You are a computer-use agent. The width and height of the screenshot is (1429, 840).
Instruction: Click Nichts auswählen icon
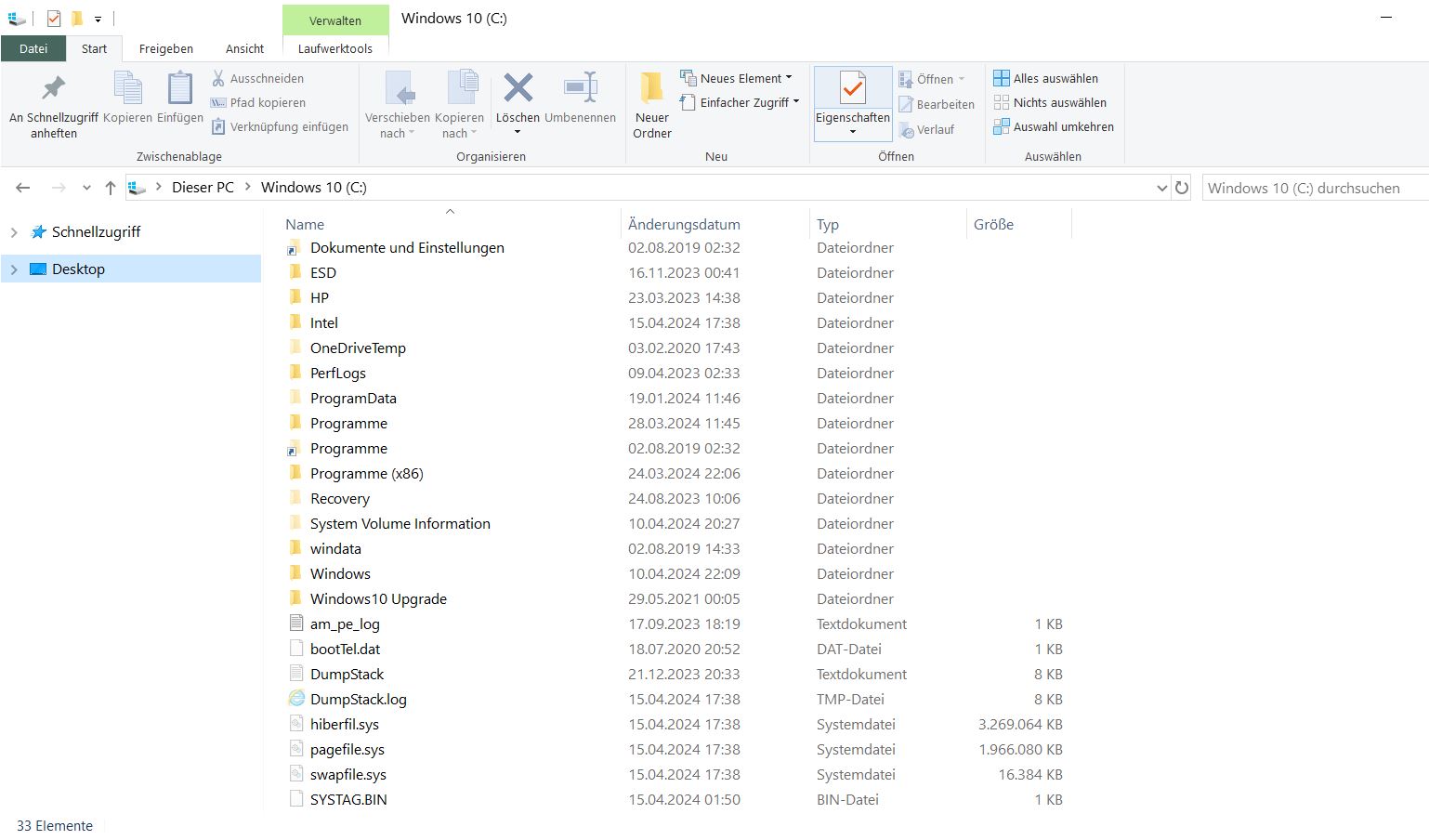point(1001,102)
